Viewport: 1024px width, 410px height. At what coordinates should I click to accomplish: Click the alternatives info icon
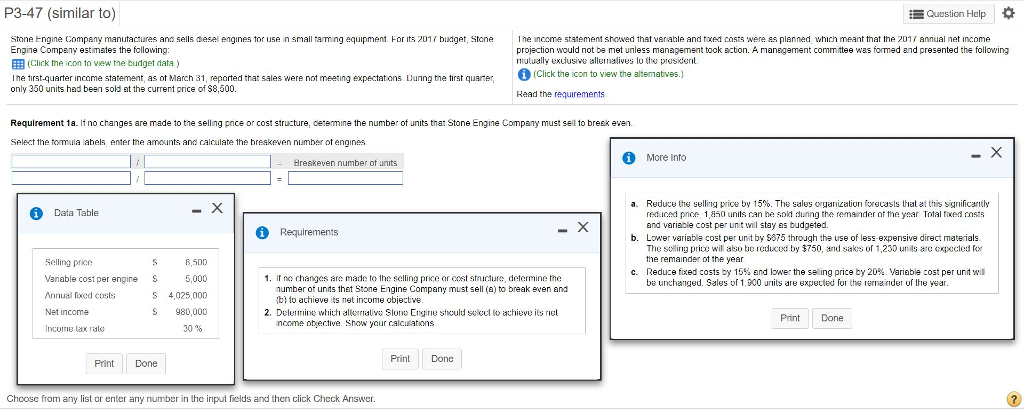[x=522, y=74]
